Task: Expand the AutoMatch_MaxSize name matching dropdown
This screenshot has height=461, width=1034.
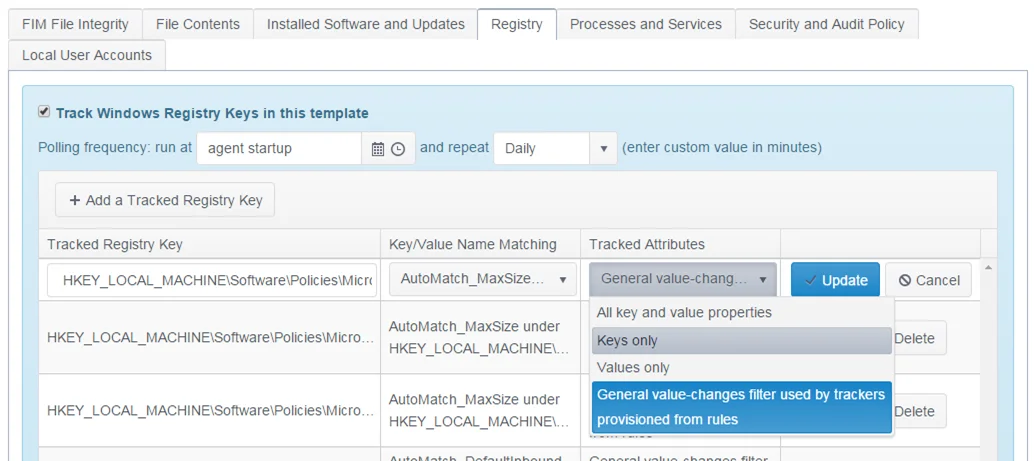Action: coord(483,280)
